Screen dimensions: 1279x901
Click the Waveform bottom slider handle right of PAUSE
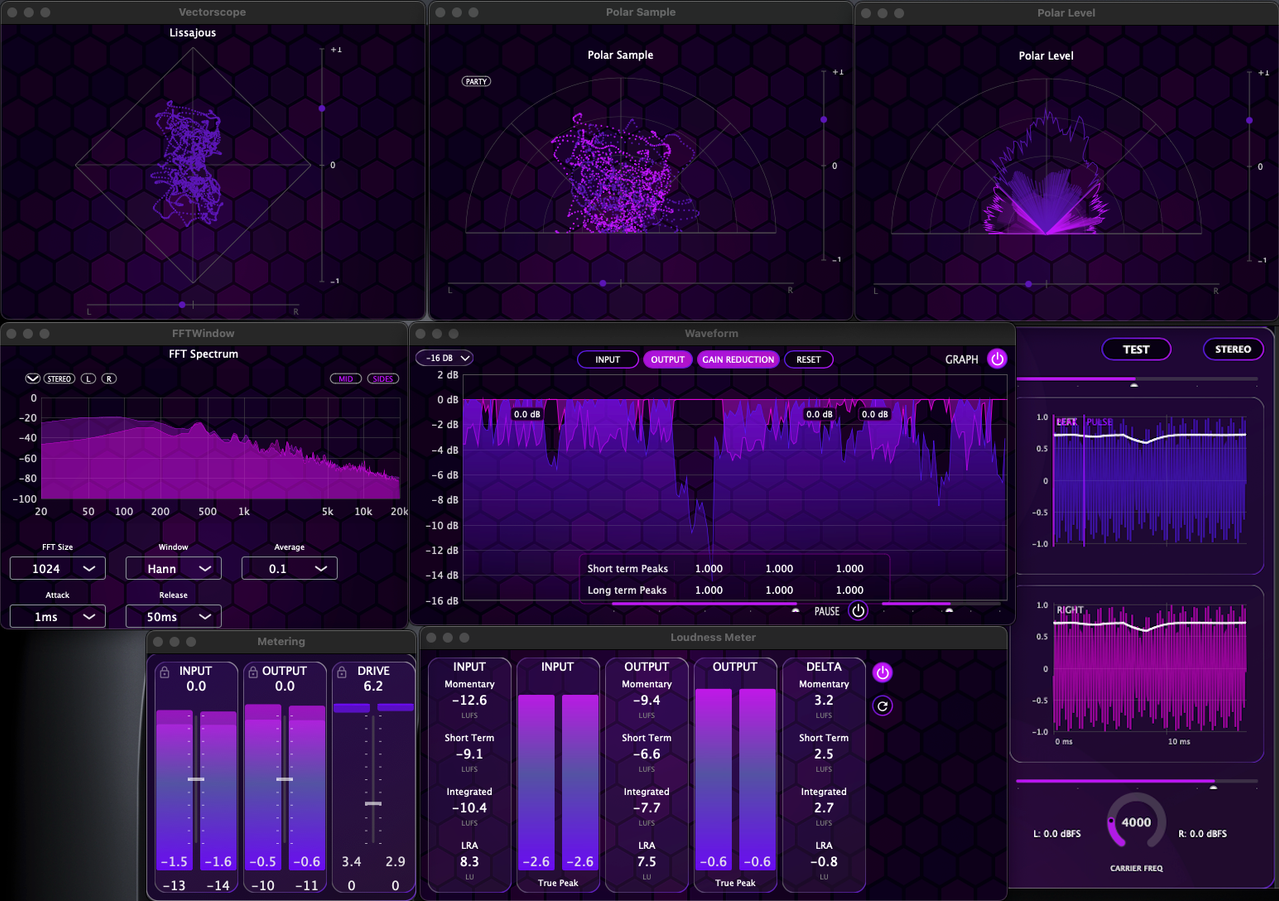[x=949, y=609]
